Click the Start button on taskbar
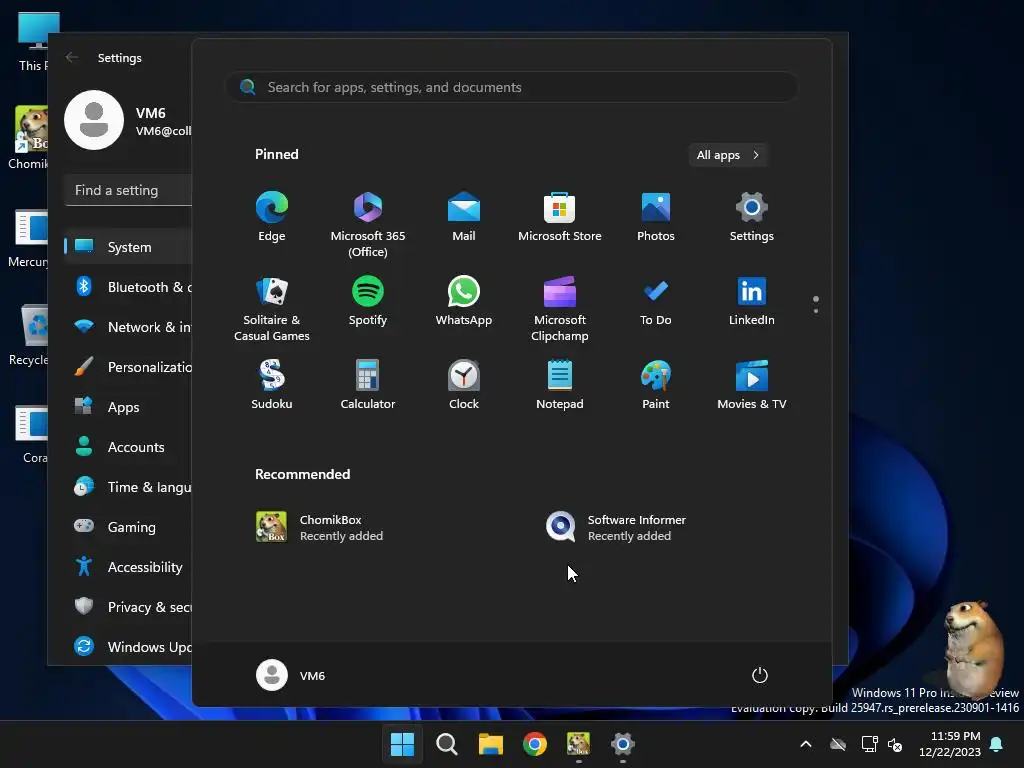 (402, 744)
